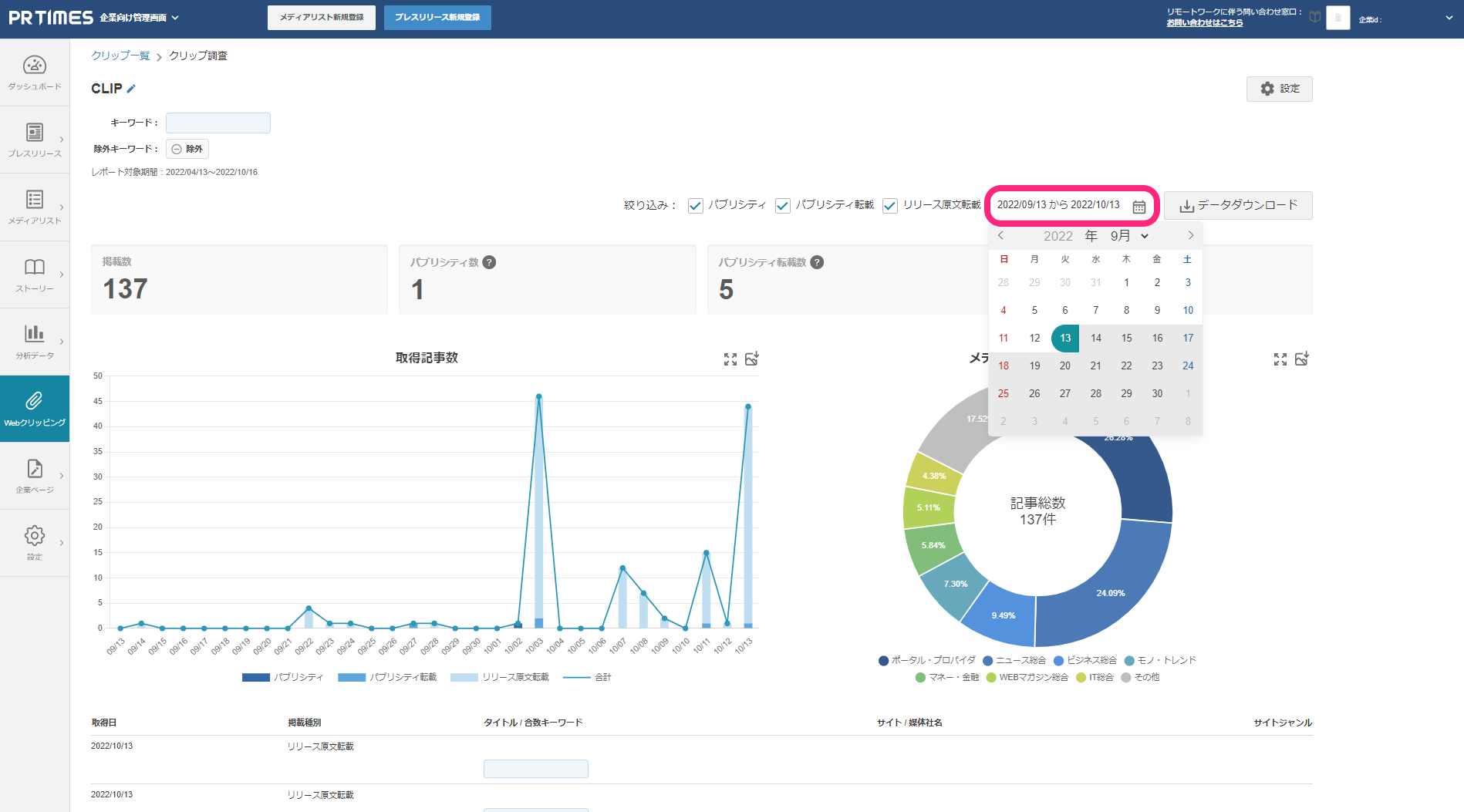Show help for パブリシティ転載数
The height and width of the screenshot is (812, 1464).
[817, 262]
